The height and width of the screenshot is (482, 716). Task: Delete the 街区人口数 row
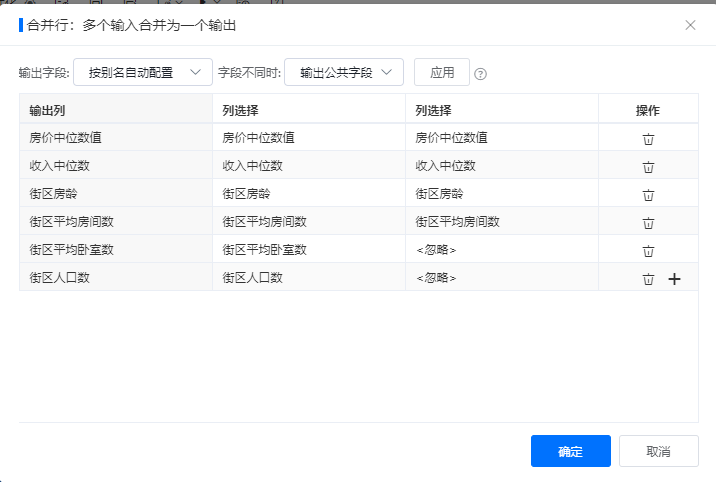click(648, 278)
